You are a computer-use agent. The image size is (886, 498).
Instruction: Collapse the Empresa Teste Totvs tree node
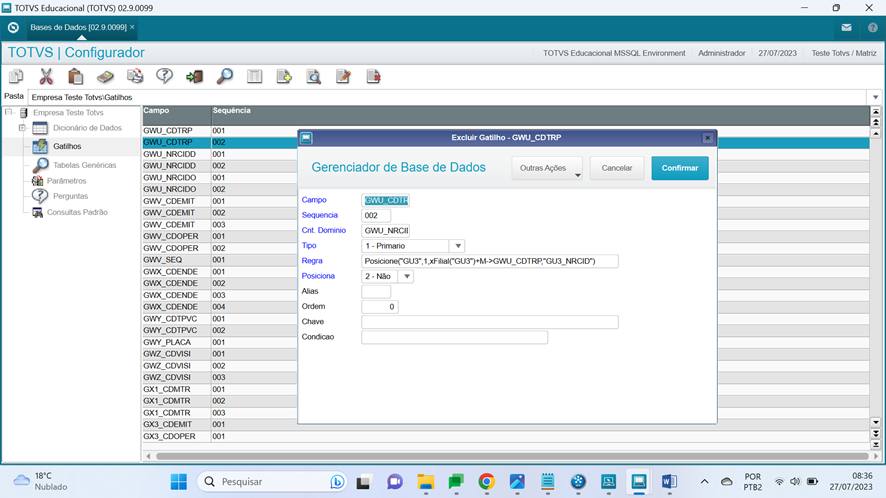[8, 112]
